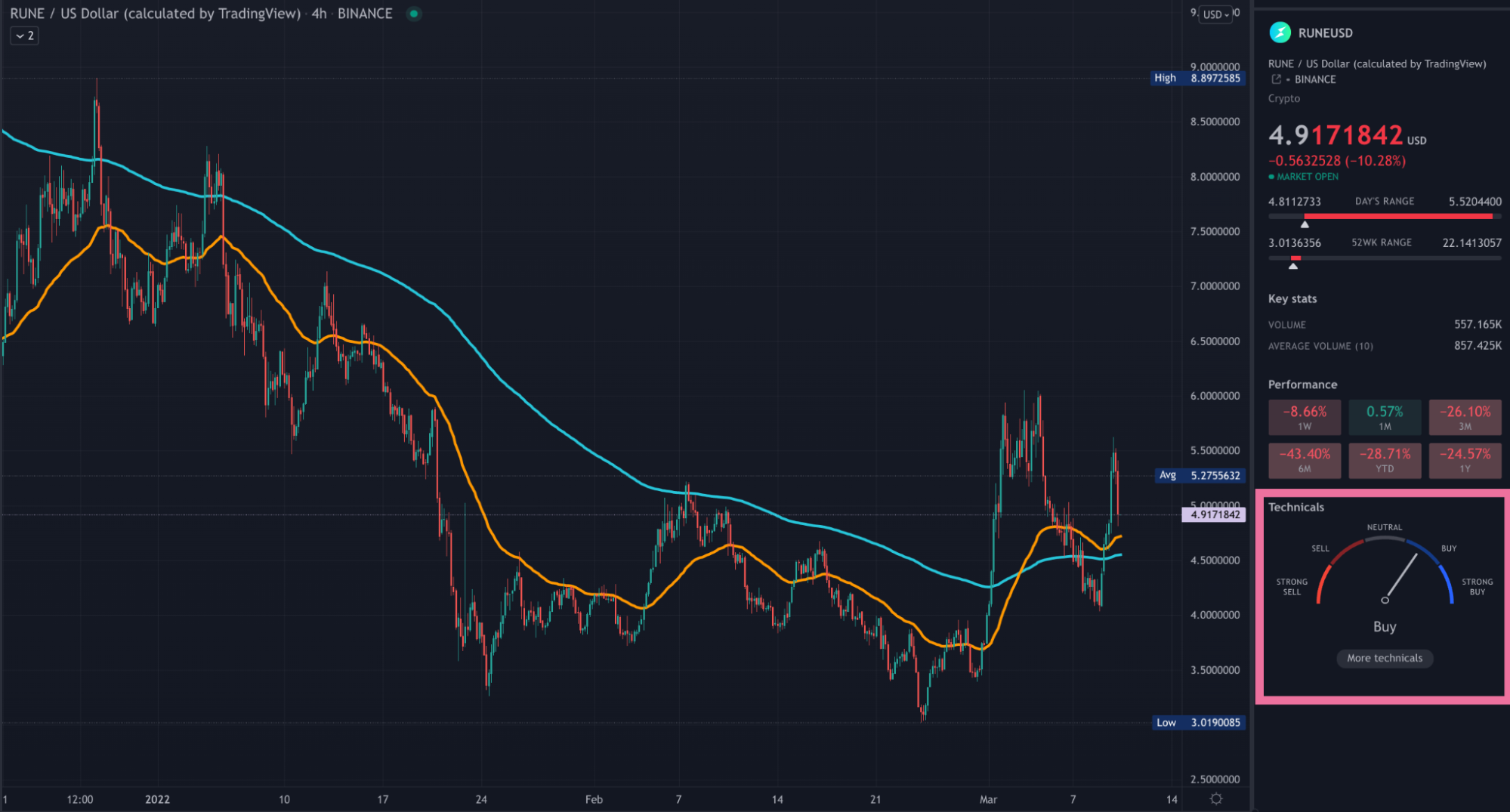The height and width of the screenshot is (812, 1510).
Task: Click the NEUTRAL gauge label
Action: point(1384,527)
